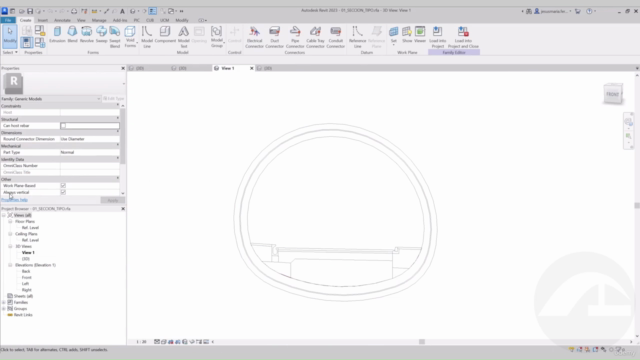Collapse the 3D Views node
Screen dimensions: 640x360
[10, 246]
